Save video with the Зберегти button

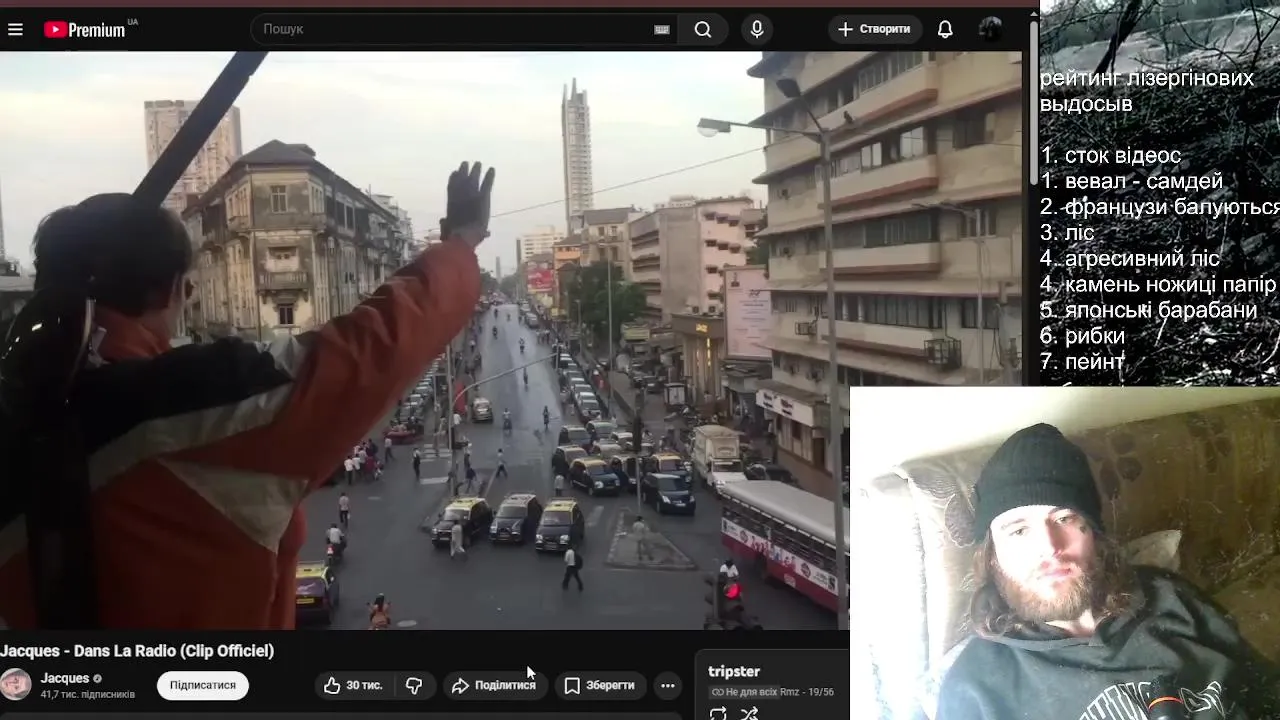click(599, 685)
